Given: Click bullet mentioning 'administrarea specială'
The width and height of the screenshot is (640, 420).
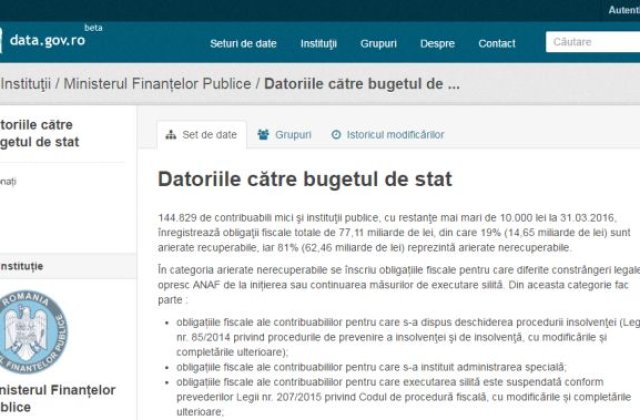Looking at the screenshot, I should [x=371, y=367].
